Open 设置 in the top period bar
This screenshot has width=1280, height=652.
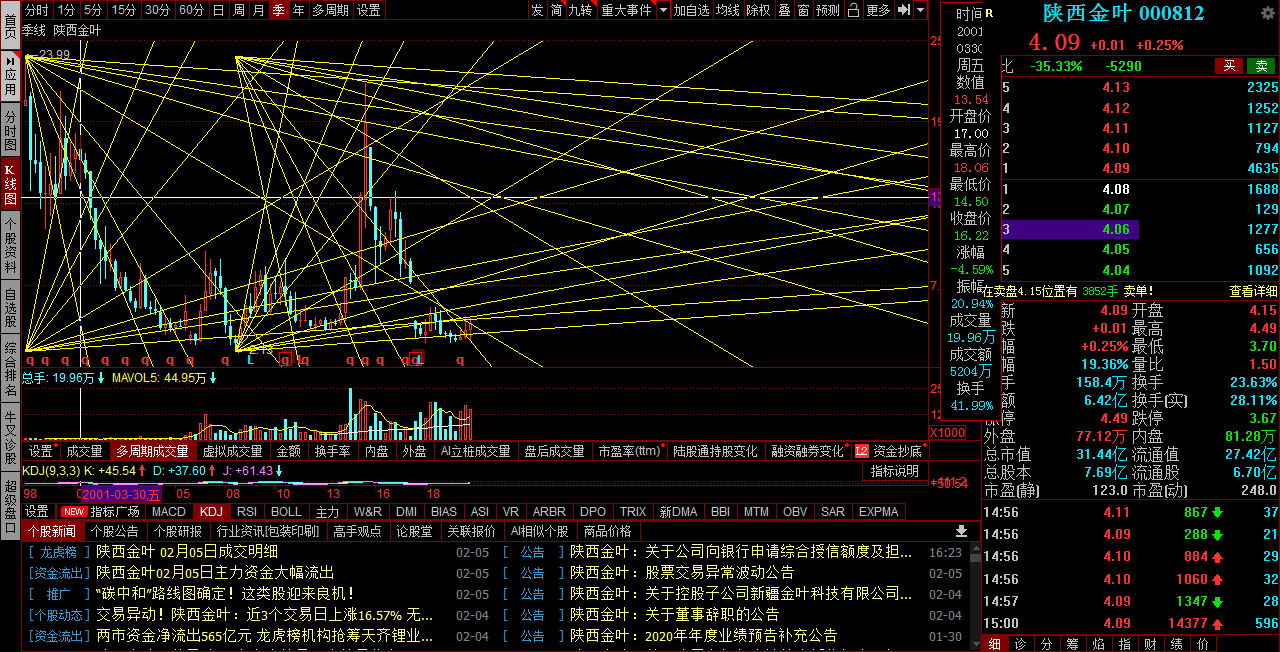368,10
